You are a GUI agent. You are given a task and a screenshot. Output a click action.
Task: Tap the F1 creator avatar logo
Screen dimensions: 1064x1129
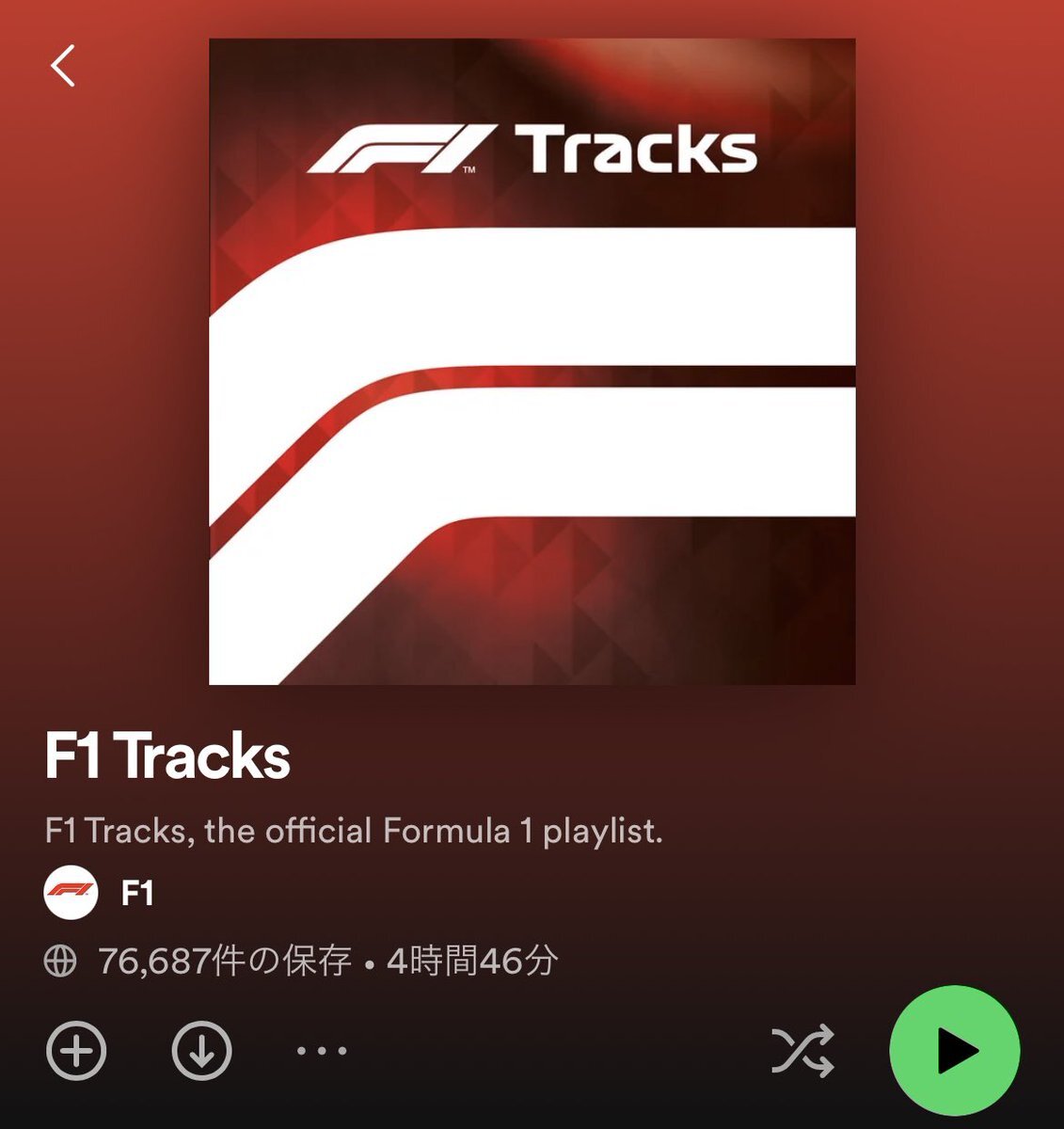click(71, 892)
